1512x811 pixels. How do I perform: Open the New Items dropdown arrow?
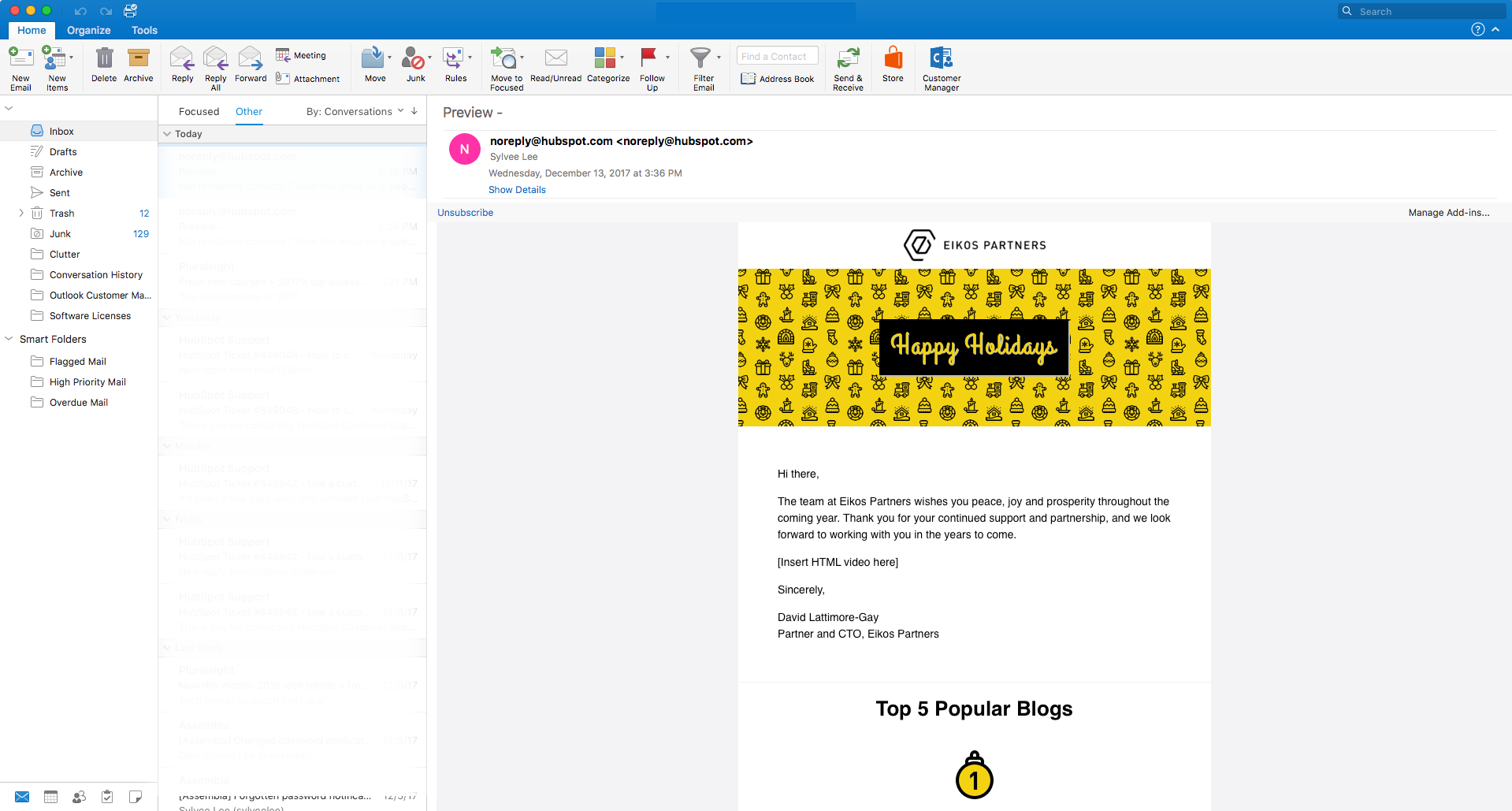pyautogui.click(x=71, y=58)
